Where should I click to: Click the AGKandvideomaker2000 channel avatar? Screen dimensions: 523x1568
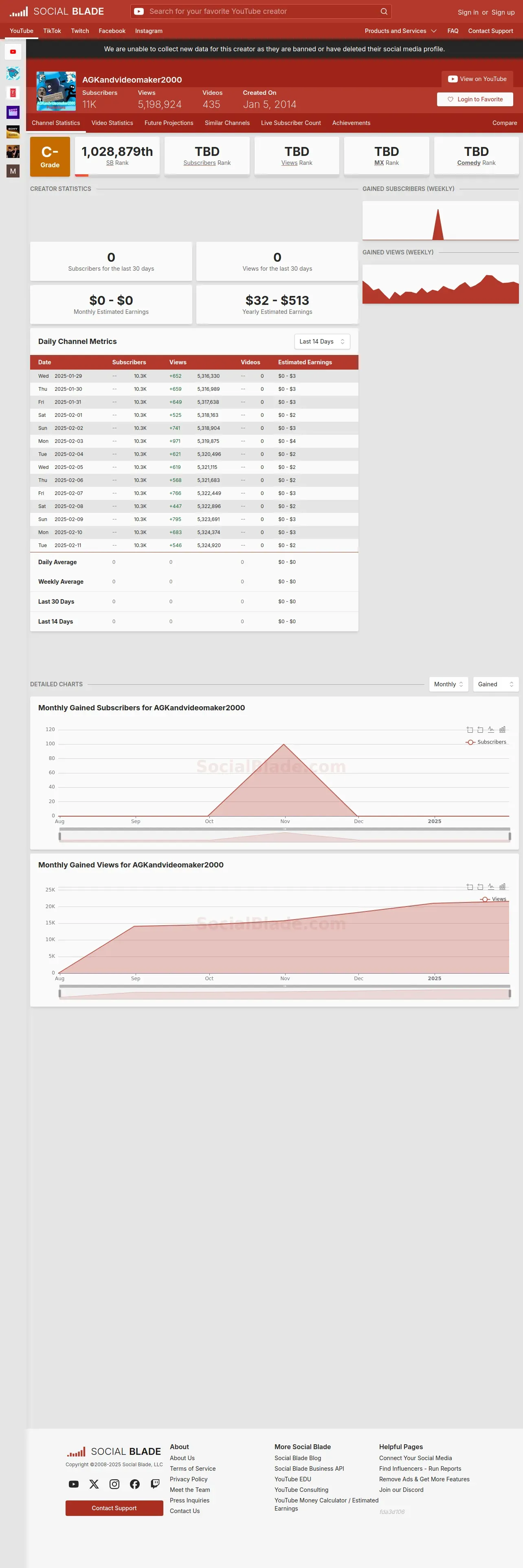[56, 91]
